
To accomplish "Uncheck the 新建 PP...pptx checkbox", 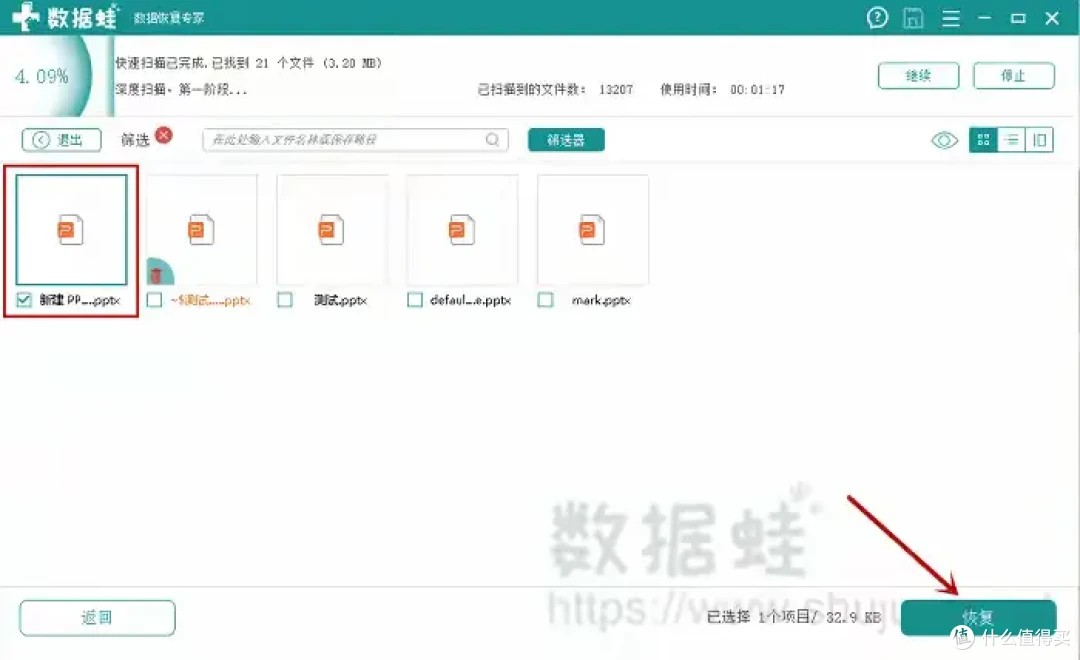I will pyautogui.click(x=24, y=300).
